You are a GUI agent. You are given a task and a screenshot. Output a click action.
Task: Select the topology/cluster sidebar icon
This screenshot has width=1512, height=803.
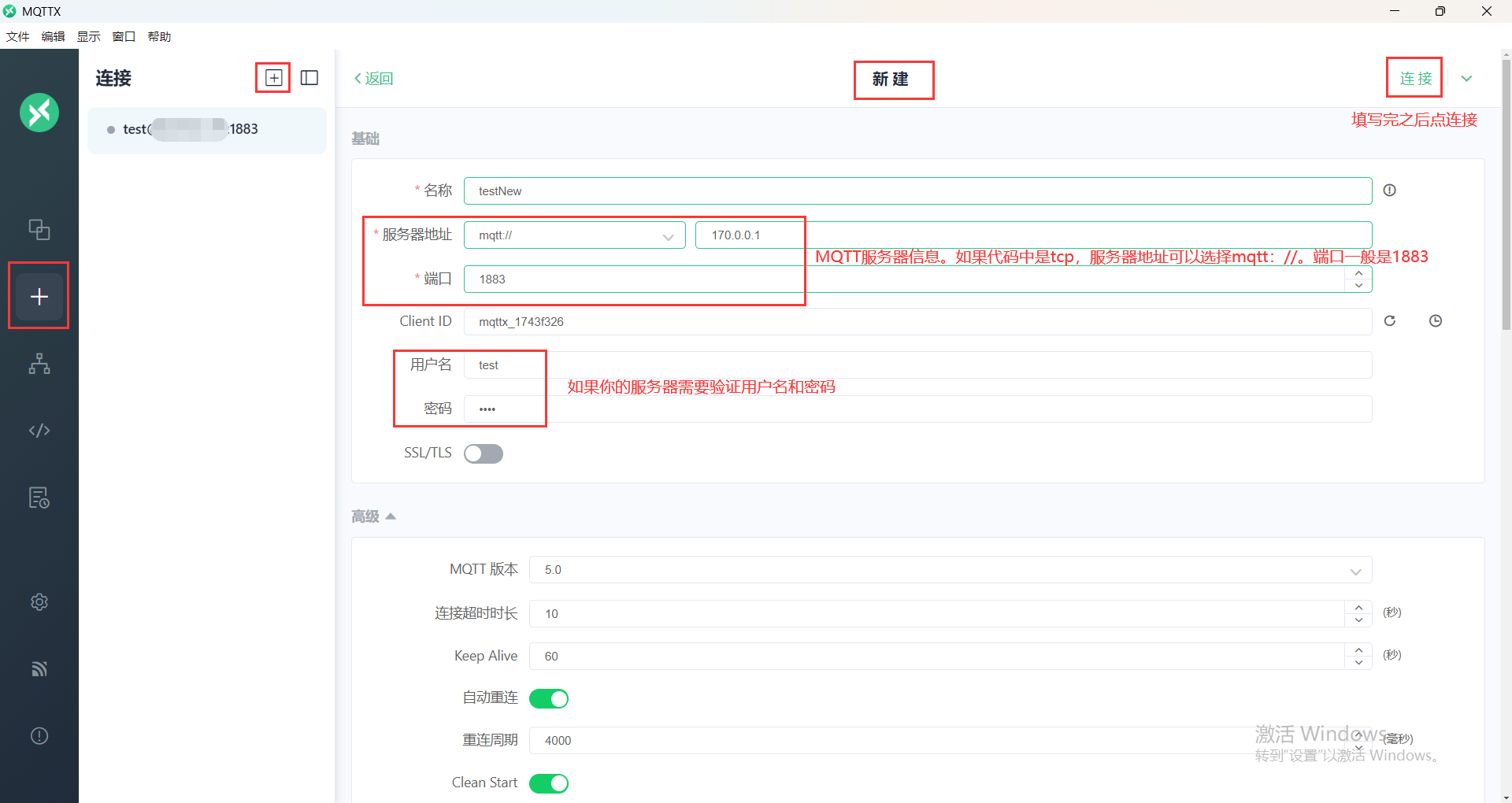pos(39,364)
